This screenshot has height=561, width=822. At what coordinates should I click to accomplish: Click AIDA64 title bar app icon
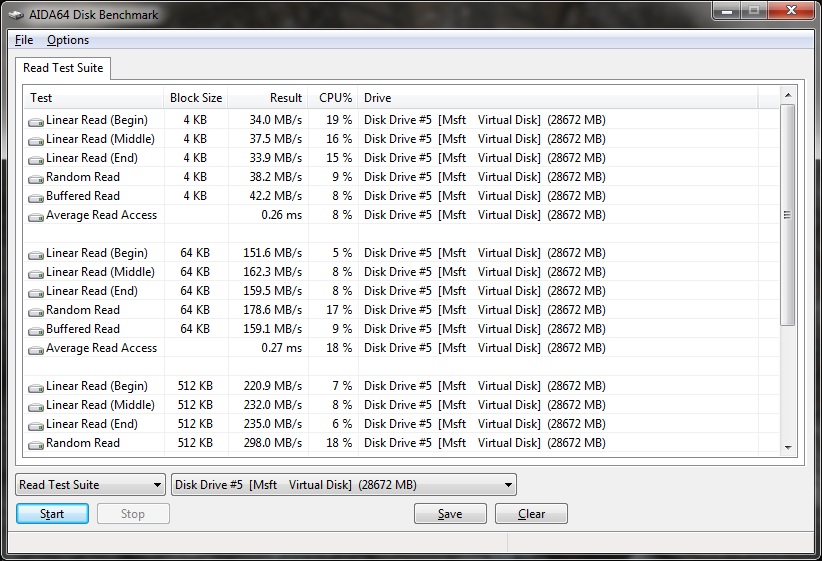pos(16,15)
